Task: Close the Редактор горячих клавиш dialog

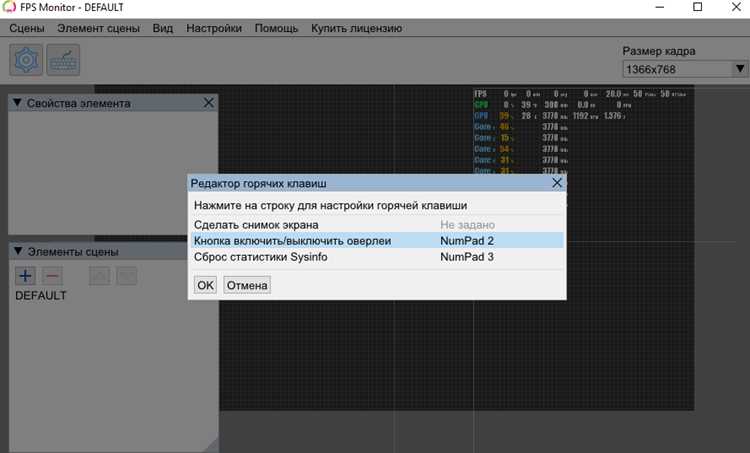Action: (557, 183)
